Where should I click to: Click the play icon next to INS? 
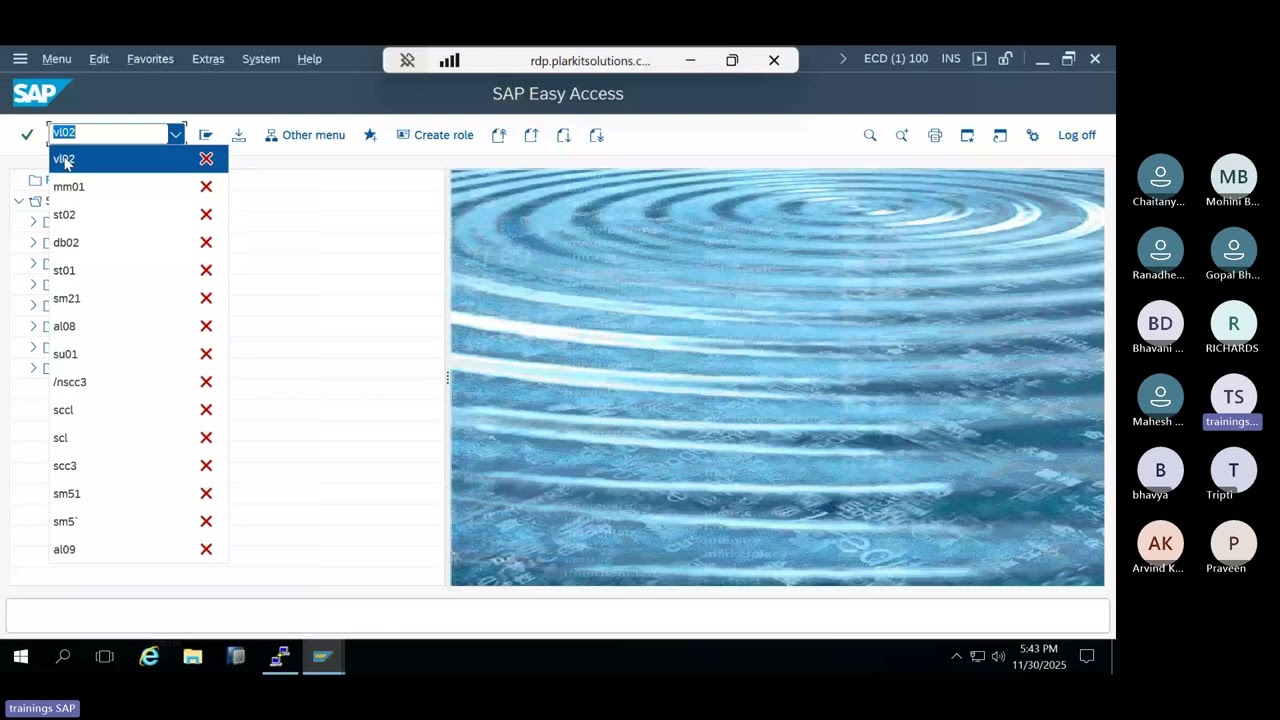coord(979,59)
